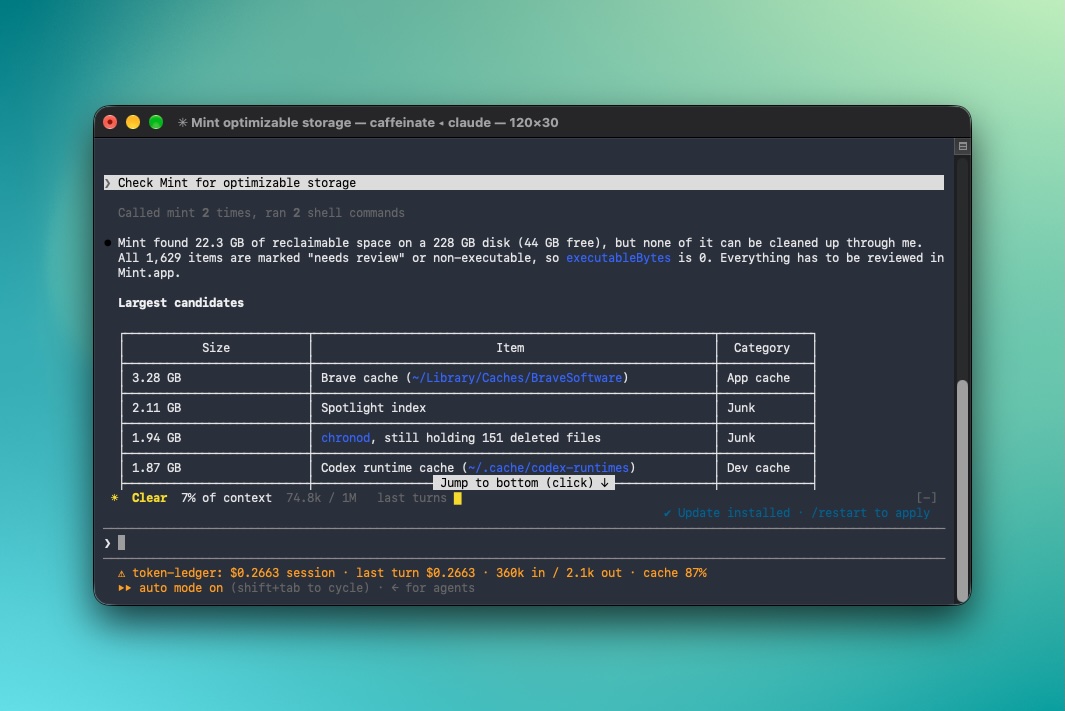The width and height of the screenshot is (1065, 711).
Task: Click the command input prompt field
Action: click(x=524, y=543)
